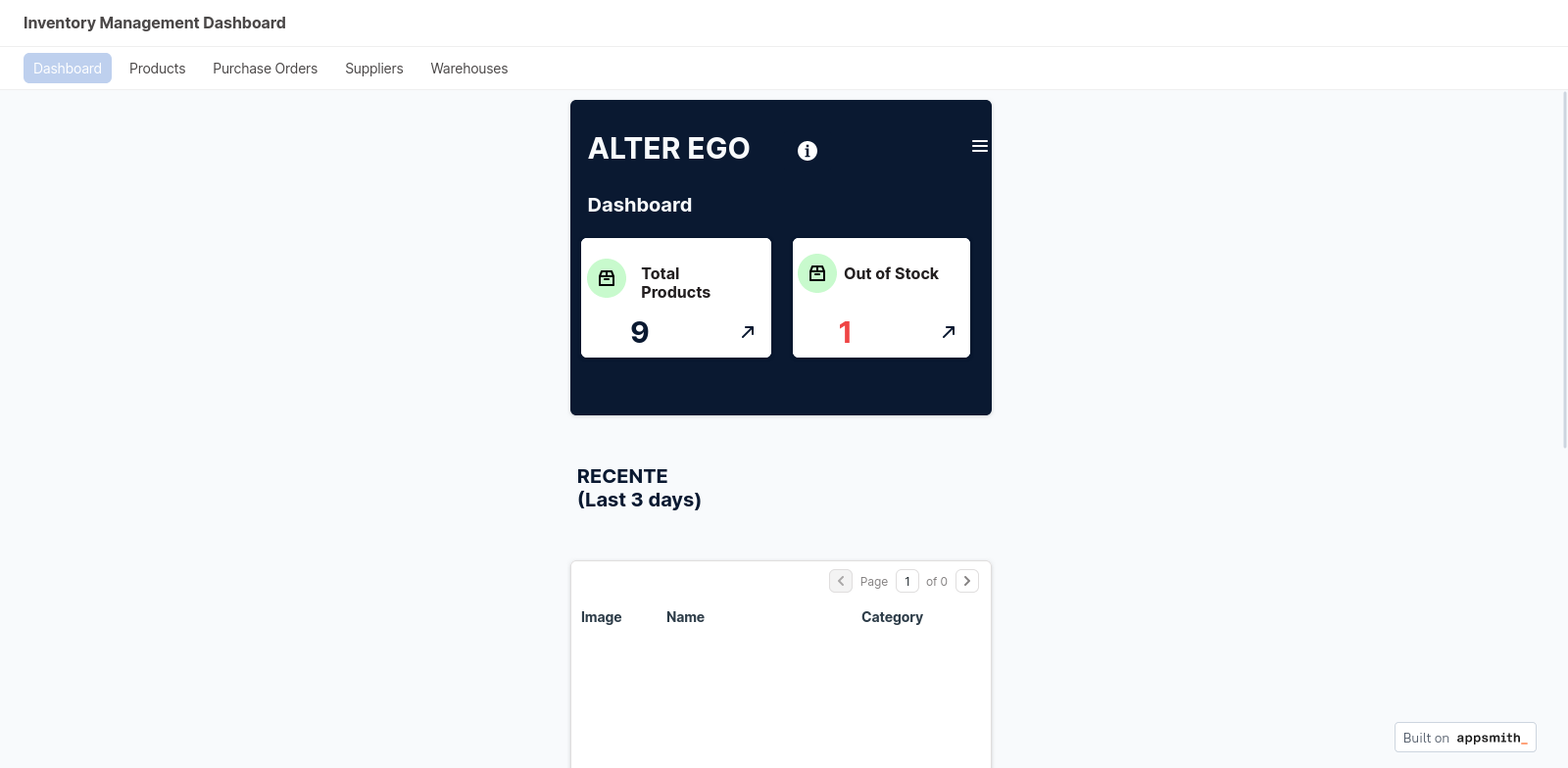Click the Image column header

coord(601,617)
